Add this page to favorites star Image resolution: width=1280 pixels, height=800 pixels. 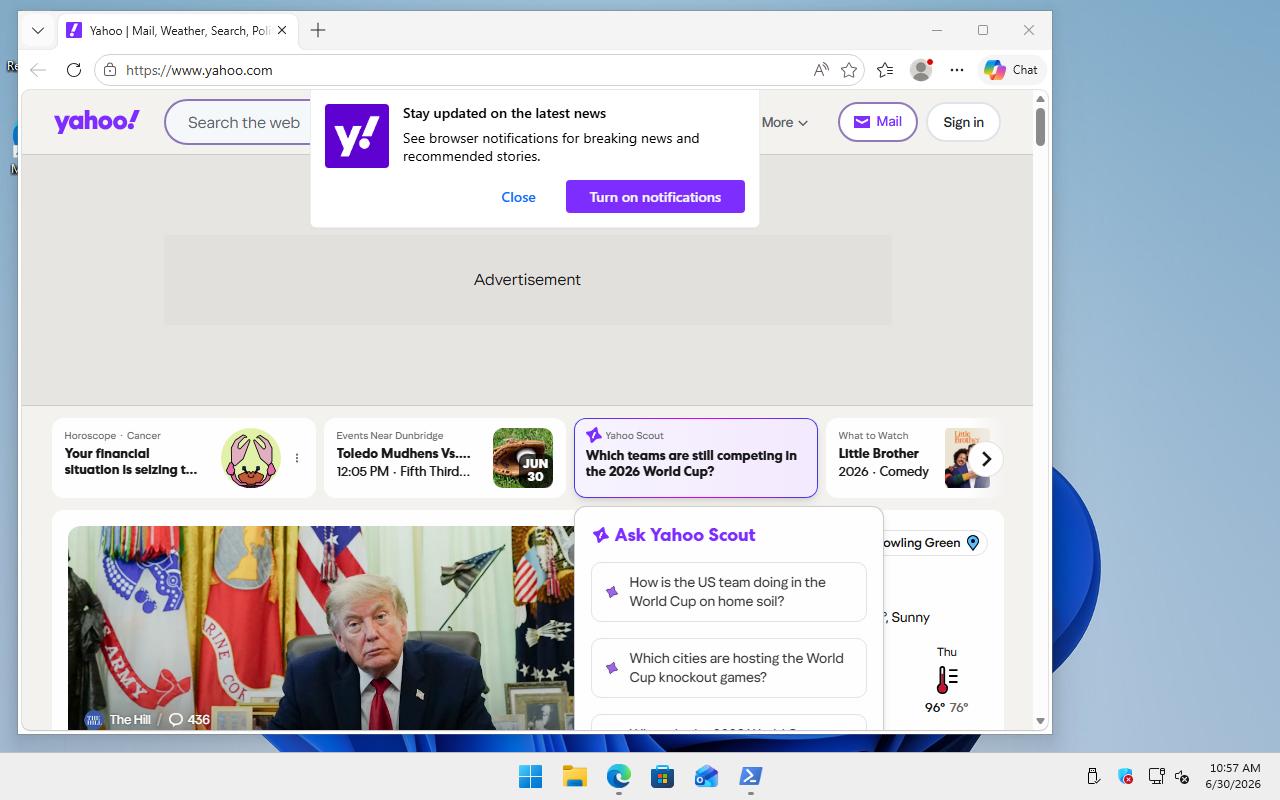849,70
